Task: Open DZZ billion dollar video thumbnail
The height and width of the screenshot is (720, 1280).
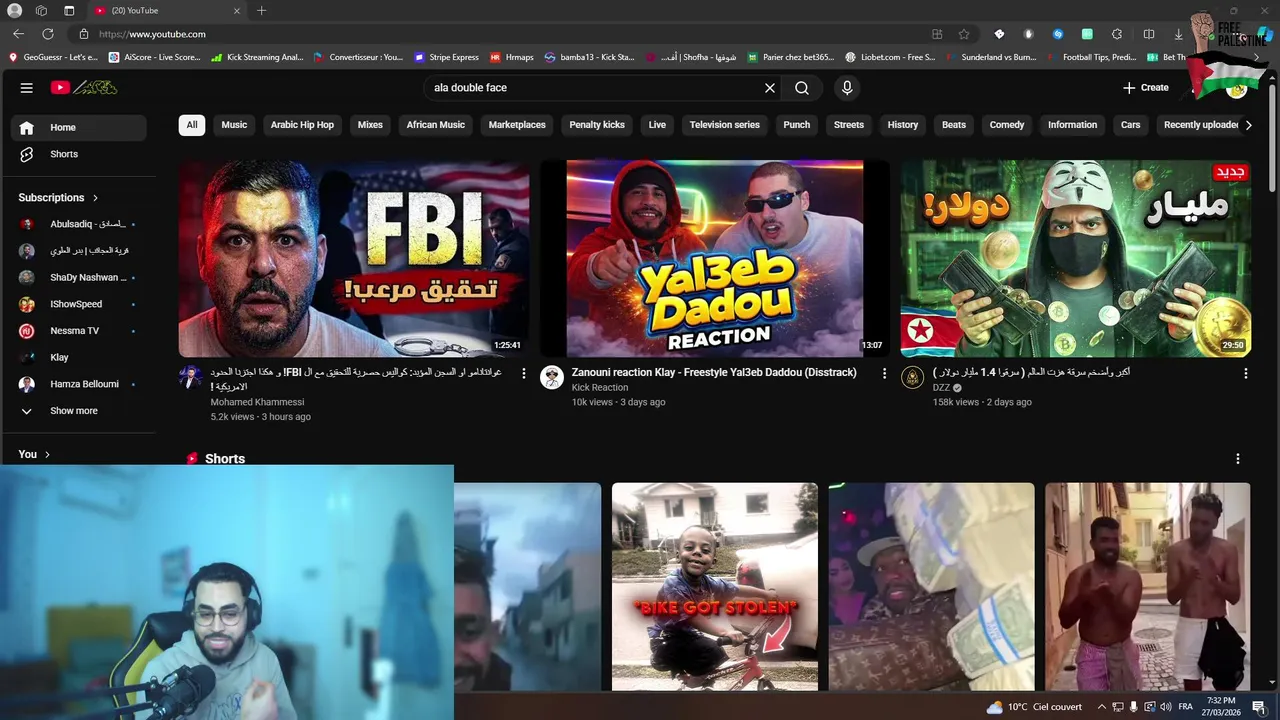Action: point(1076,259)
